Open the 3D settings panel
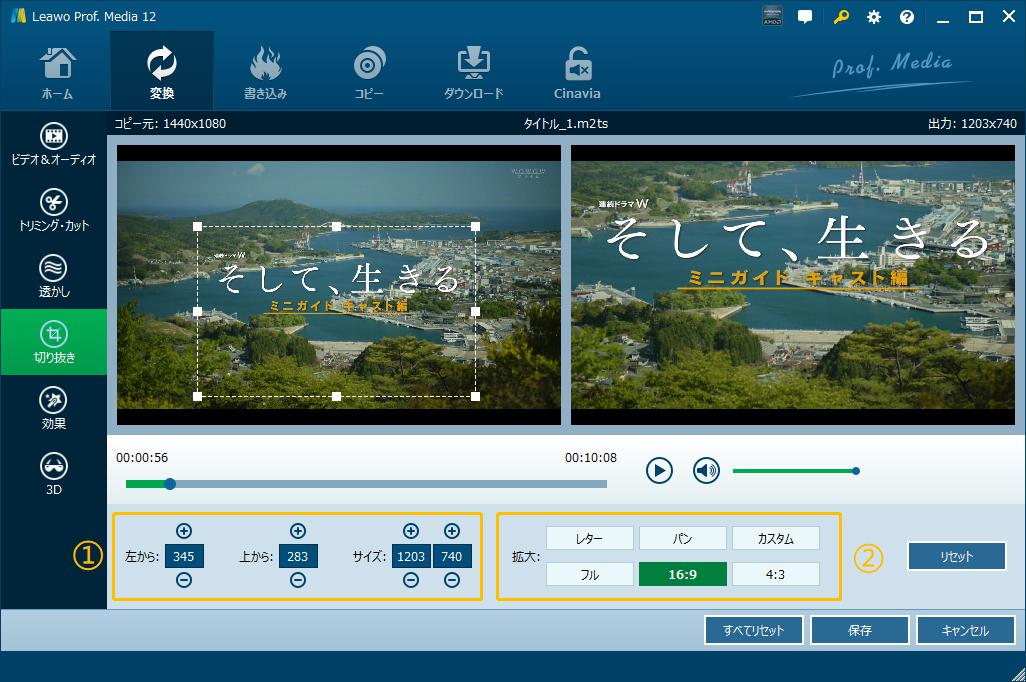 point(54,474)
